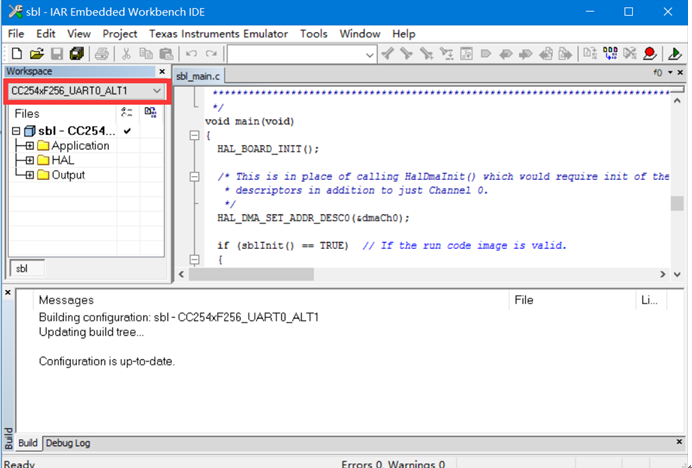Navigate forward in editor history

tap(565, 54)
